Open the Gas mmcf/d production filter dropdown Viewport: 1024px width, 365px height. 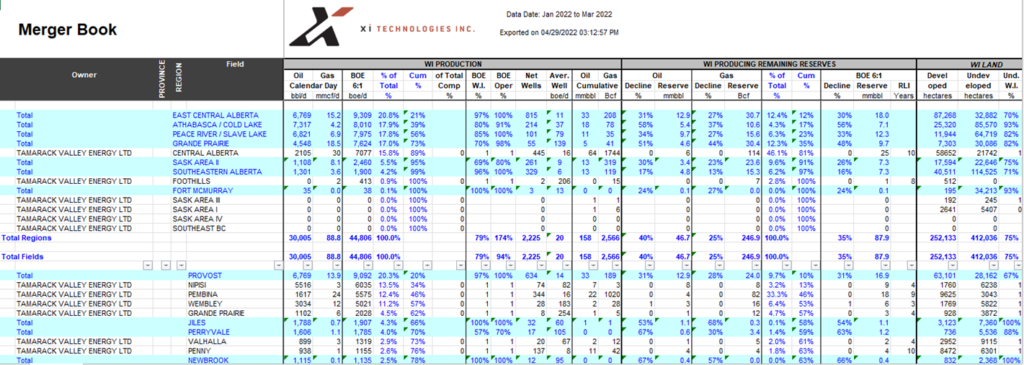338,265
